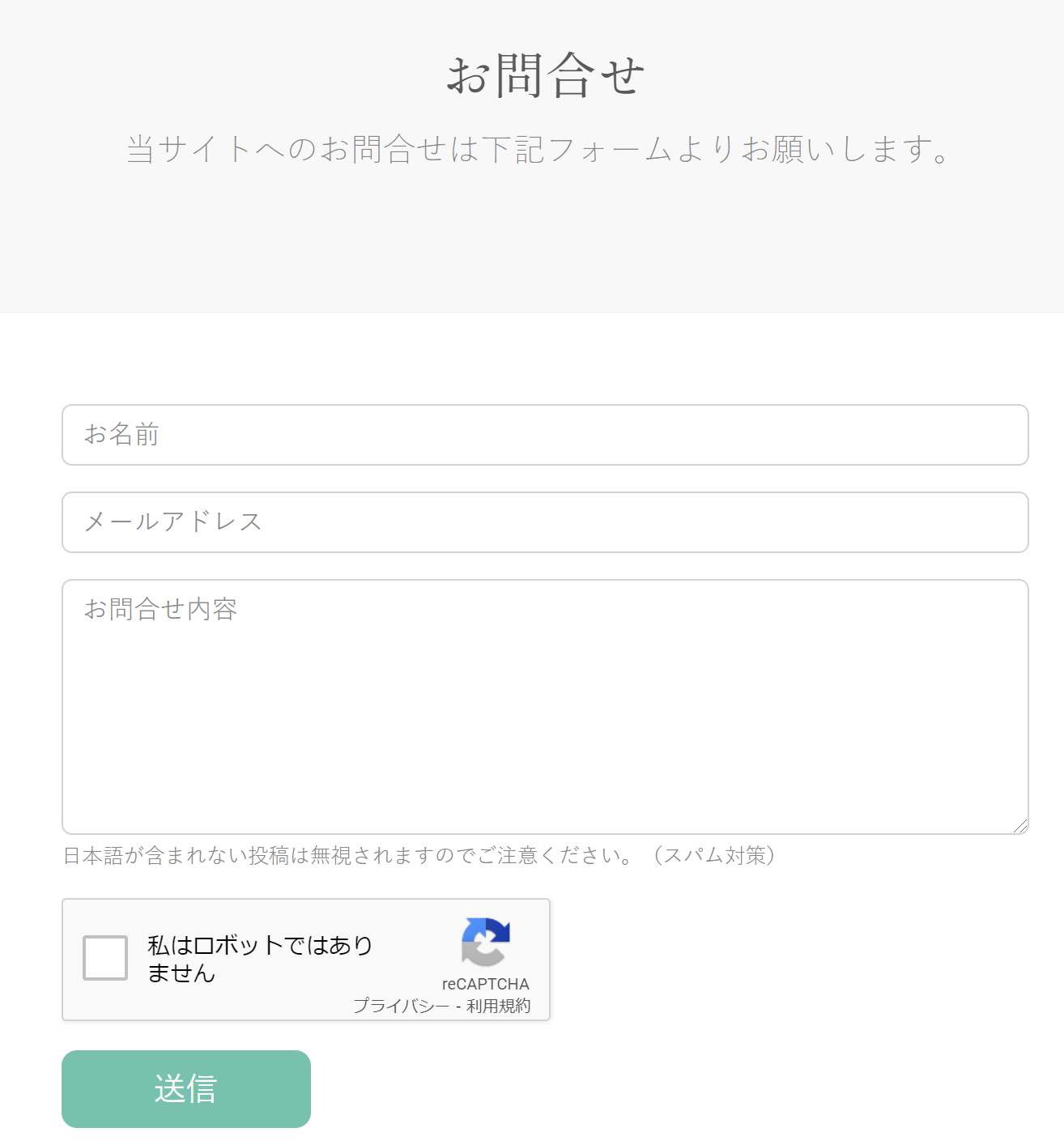Viewport: 1064px width, 1145px height.
Task: Click the お名前 placeholder text
Action: pyautogui.click(x=122, y=435)
